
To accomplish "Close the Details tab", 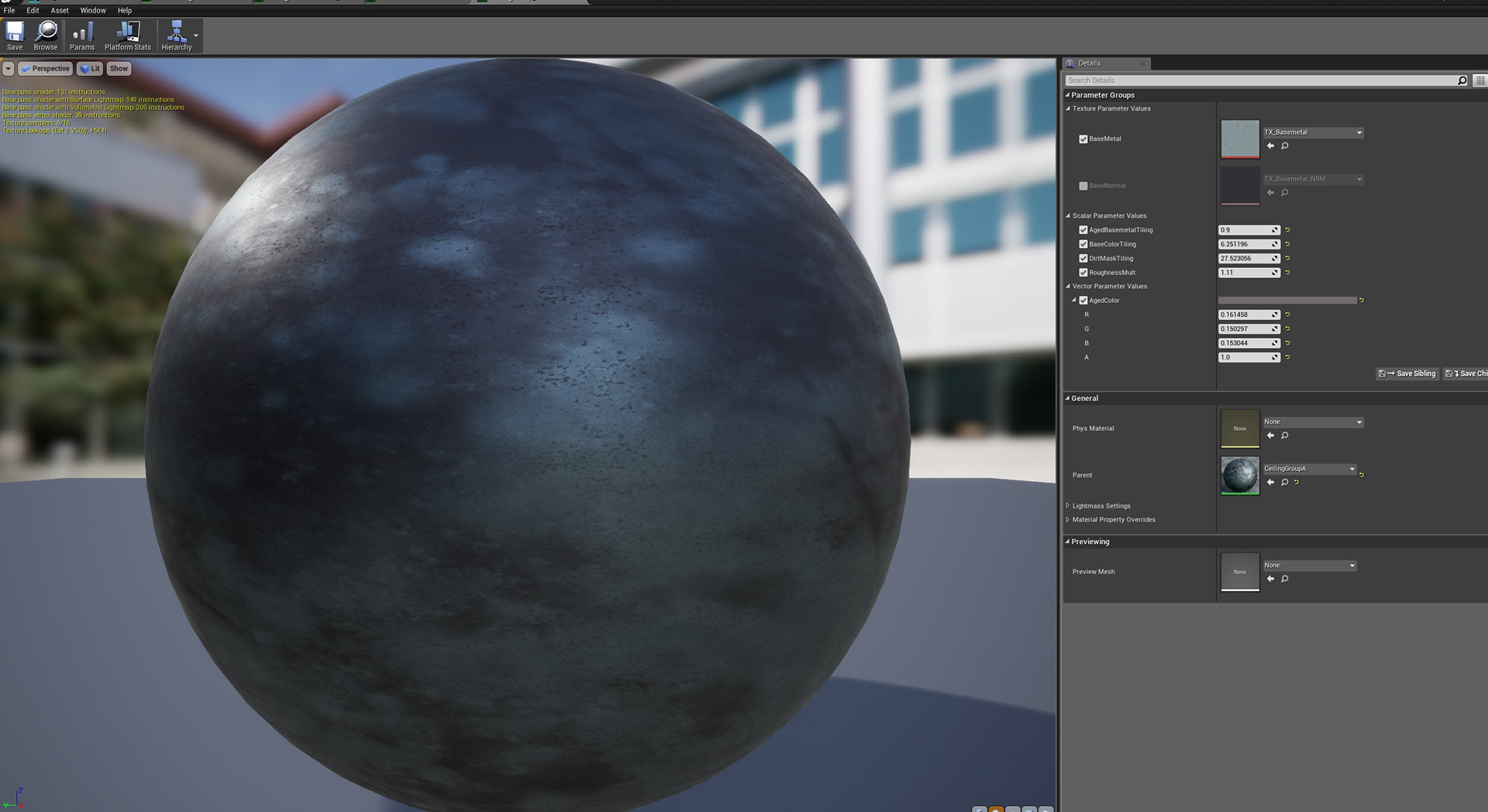I will 1143,64.
